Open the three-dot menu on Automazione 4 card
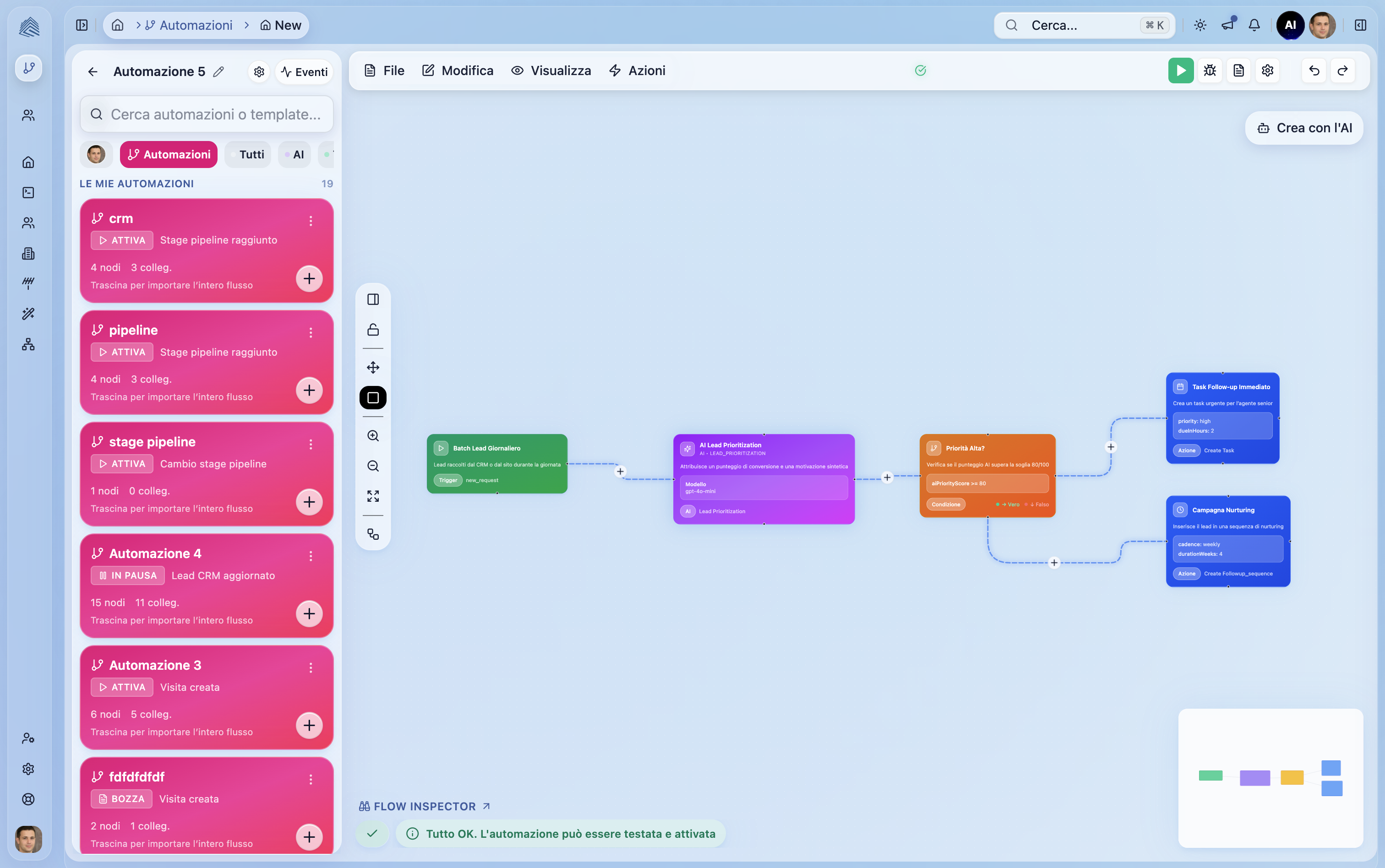This screenshot has height=868, width=1385. tap(311, 556)
